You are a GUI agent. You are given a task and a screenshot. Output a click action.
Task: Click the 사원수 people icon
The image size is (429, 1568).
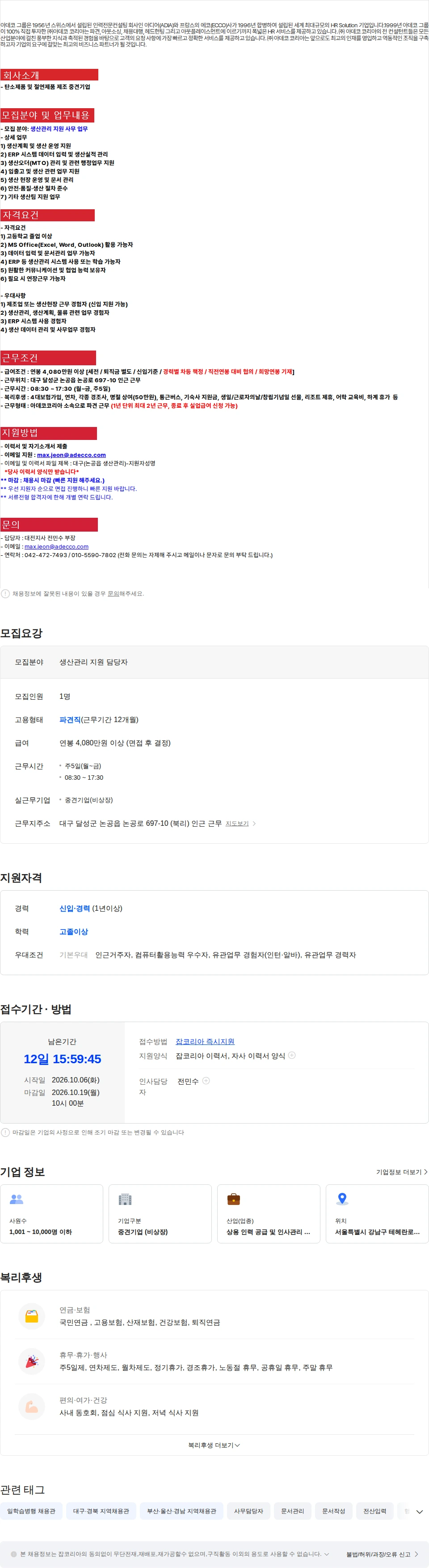click(x=17, y=1199)
